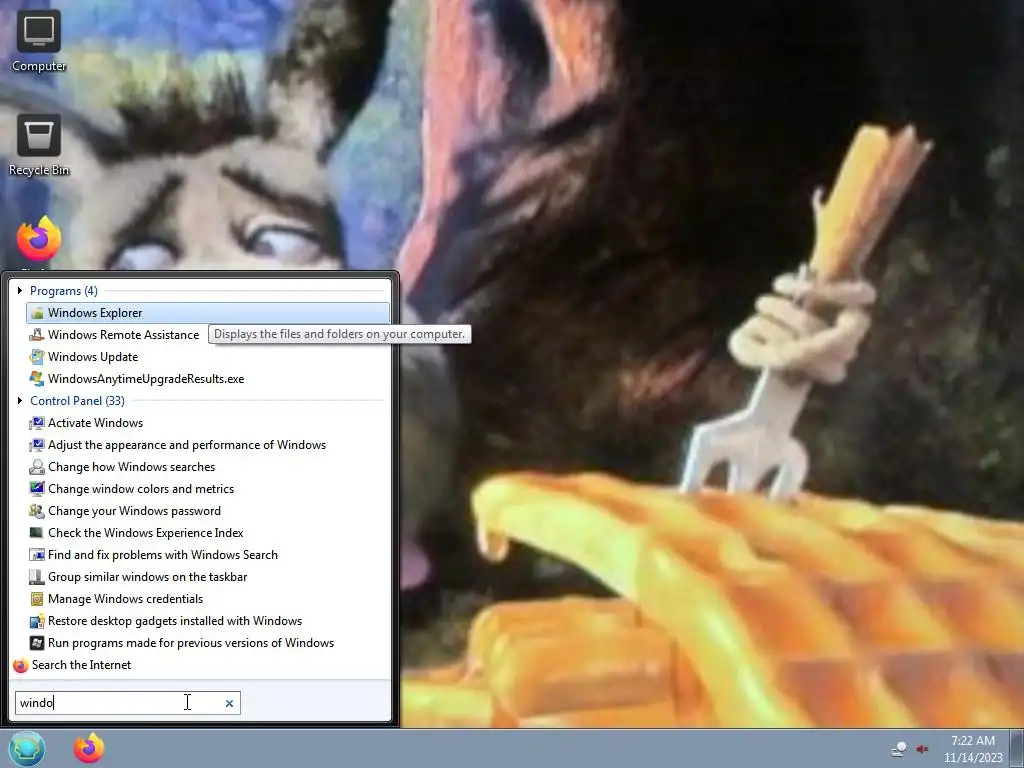Viewport: 1024px width, 768px height.
Task: Collapse the Control Panel (33) group arrow
Action: 20,400
